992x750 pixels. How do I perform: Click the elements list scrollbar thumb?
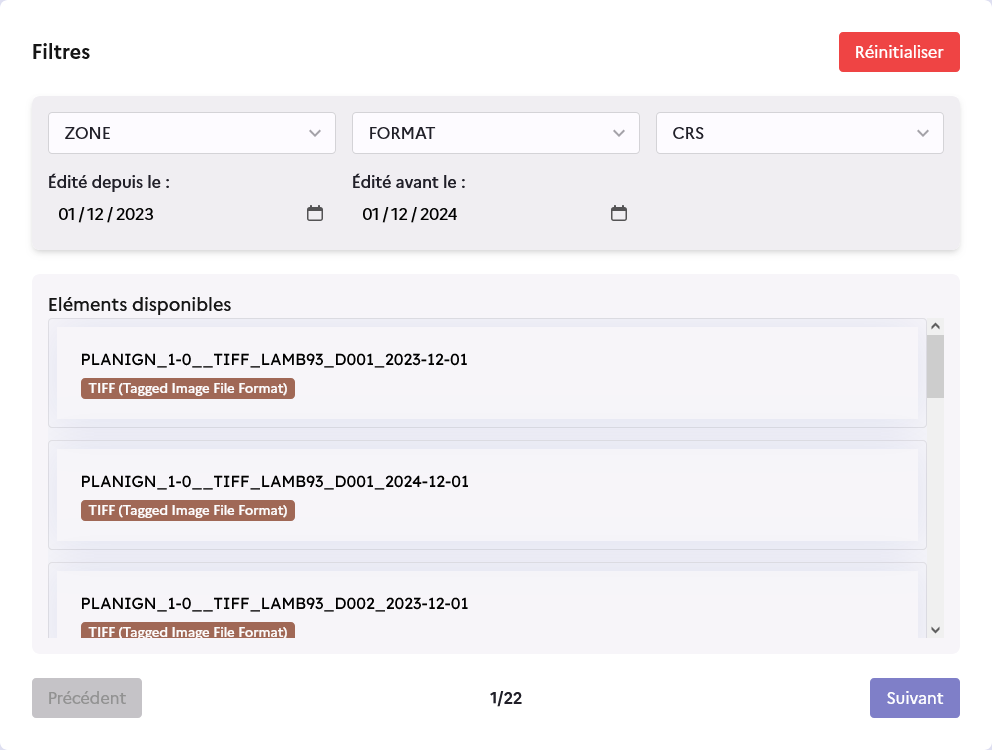click(935, 366)
